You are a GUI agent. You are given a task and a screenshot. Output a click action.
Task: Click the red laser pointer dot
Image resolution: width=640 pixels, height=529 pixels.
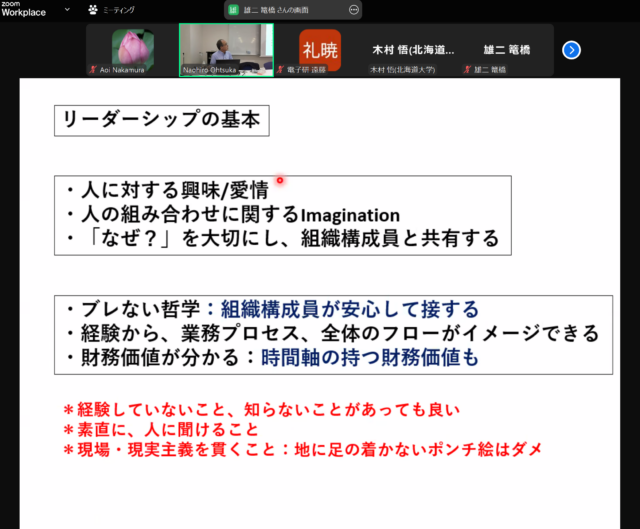[280, 181]
